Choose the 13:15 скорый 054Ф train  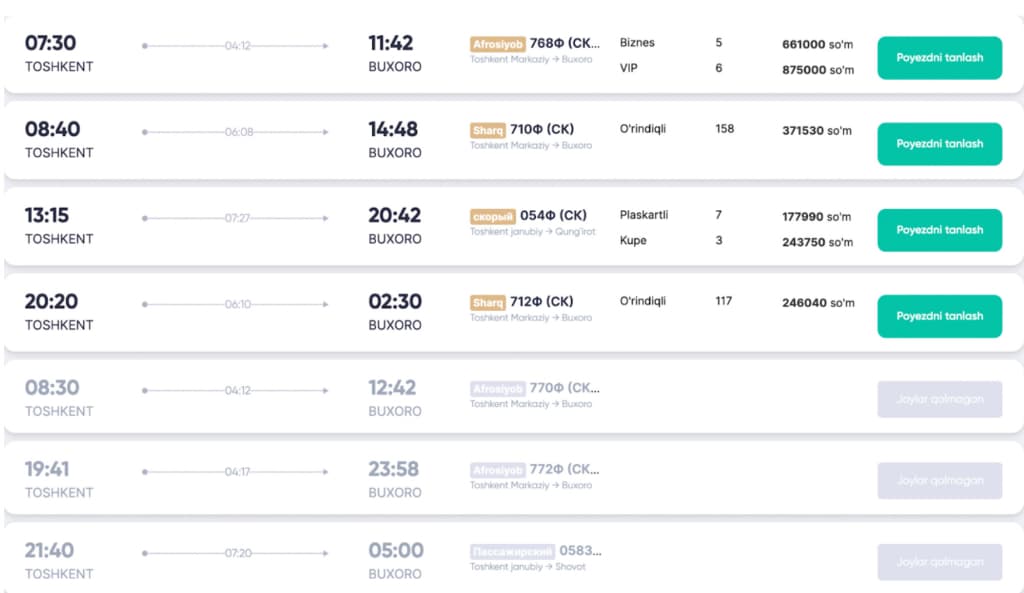point(939,230)
